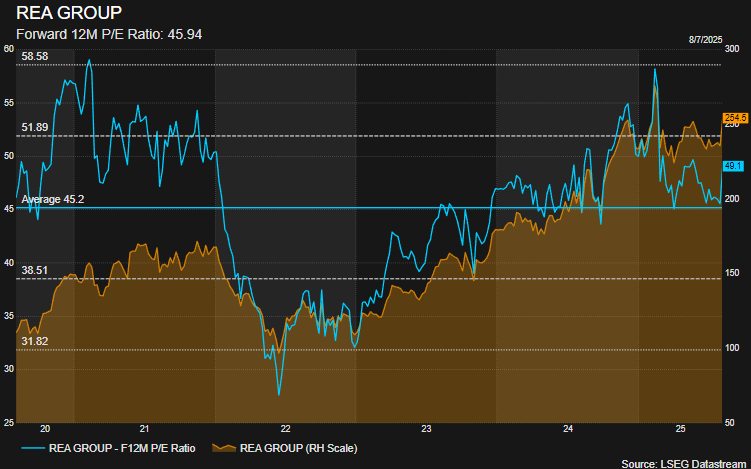Click the orange area legend swatch
The width and height of the screenshot is (751, 469).
225,448
